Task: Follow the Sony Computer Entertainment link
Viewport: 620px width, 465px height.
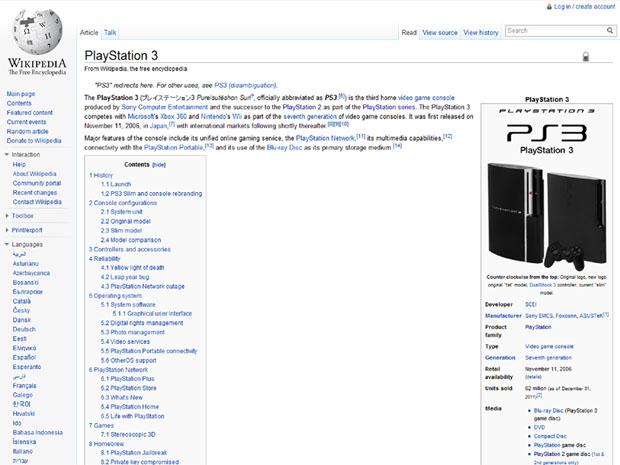Action: pyautogui.click(x=164, y=107)
